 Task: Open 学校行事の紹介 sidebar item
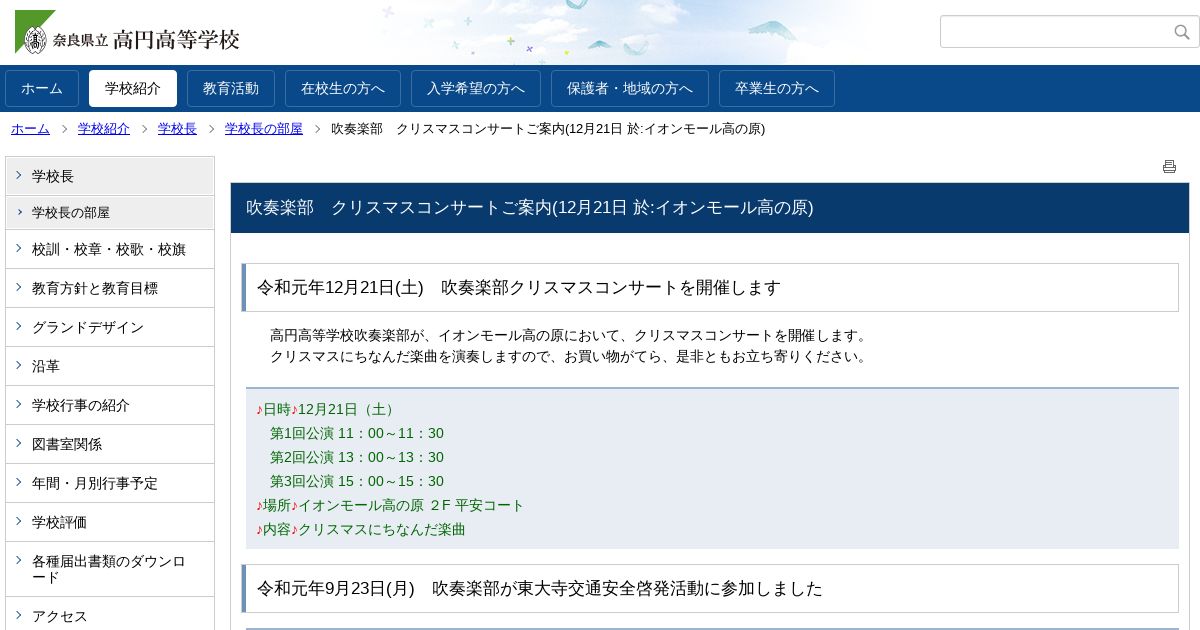click(x=110, y=406)
